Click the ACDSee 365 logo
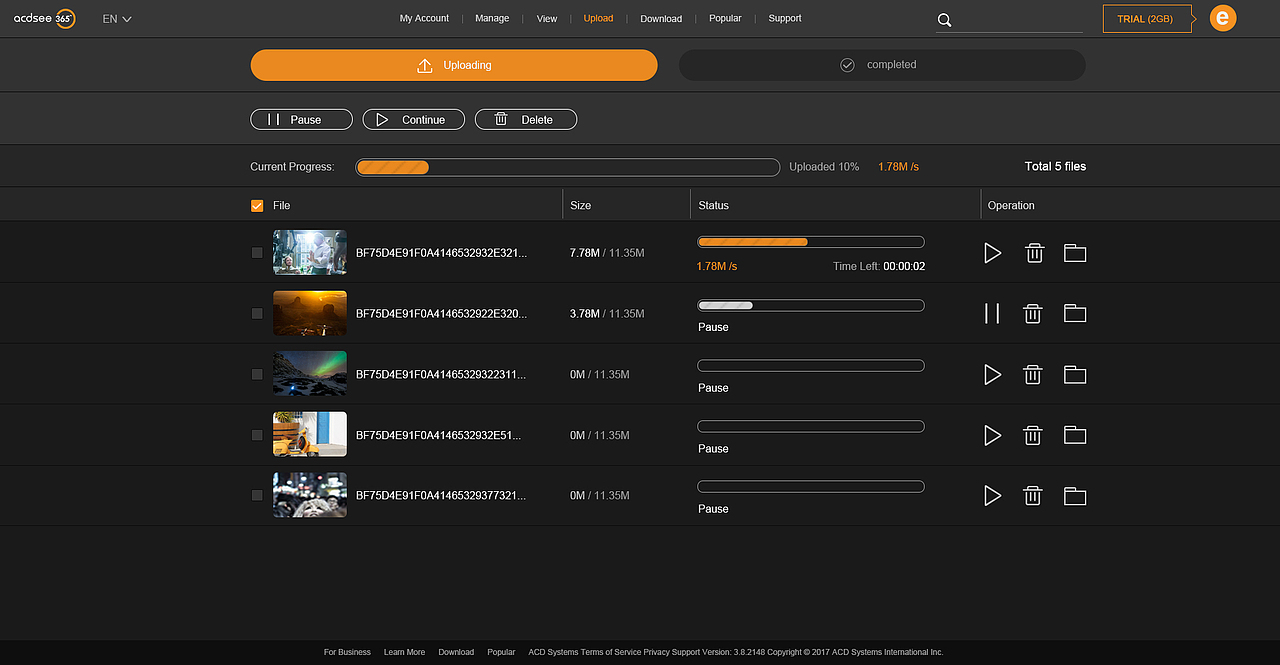1280x665 pixels. (44, 18)
